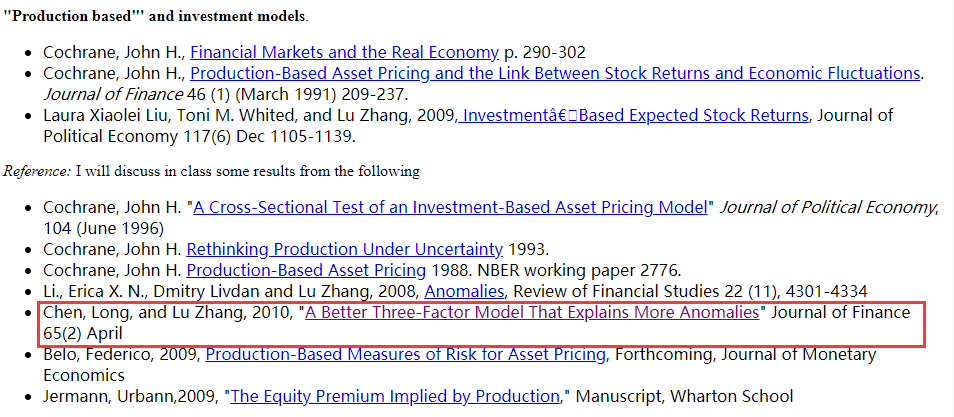Click the p. 290-302 page reference

click(x=545, y=52)
